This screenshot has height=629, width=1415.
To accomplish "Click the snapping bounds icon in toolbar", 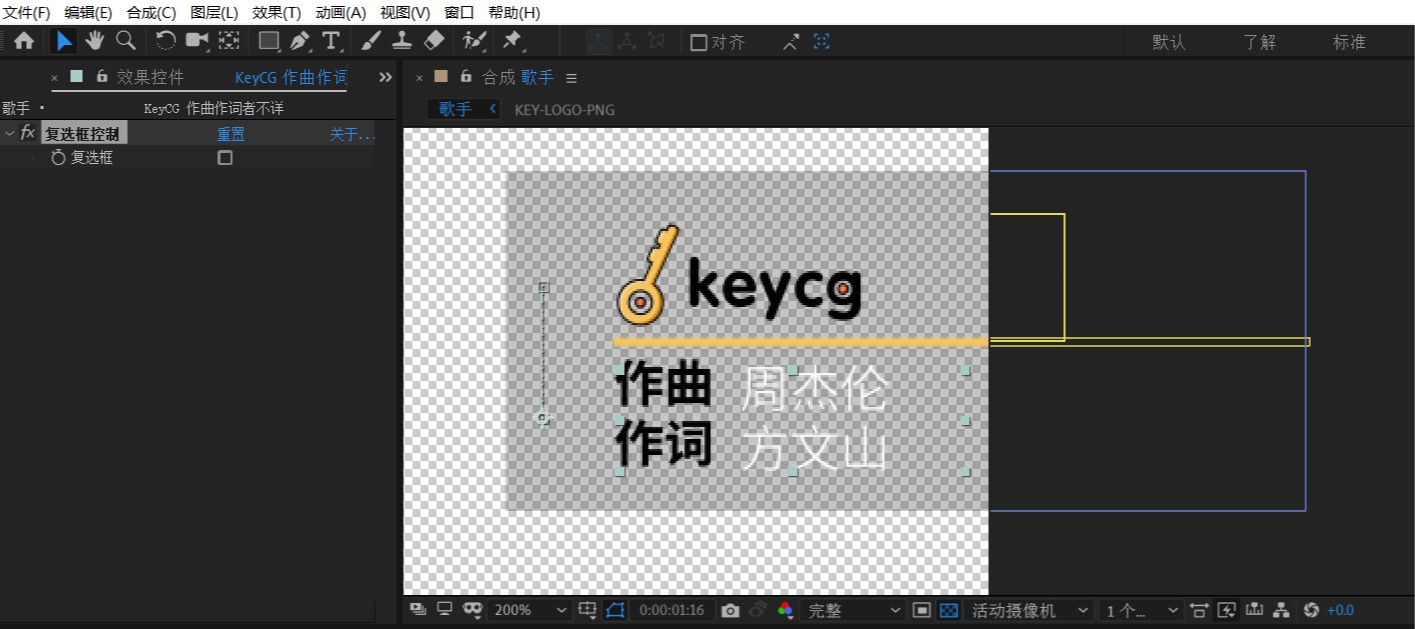I will [821, 42].
